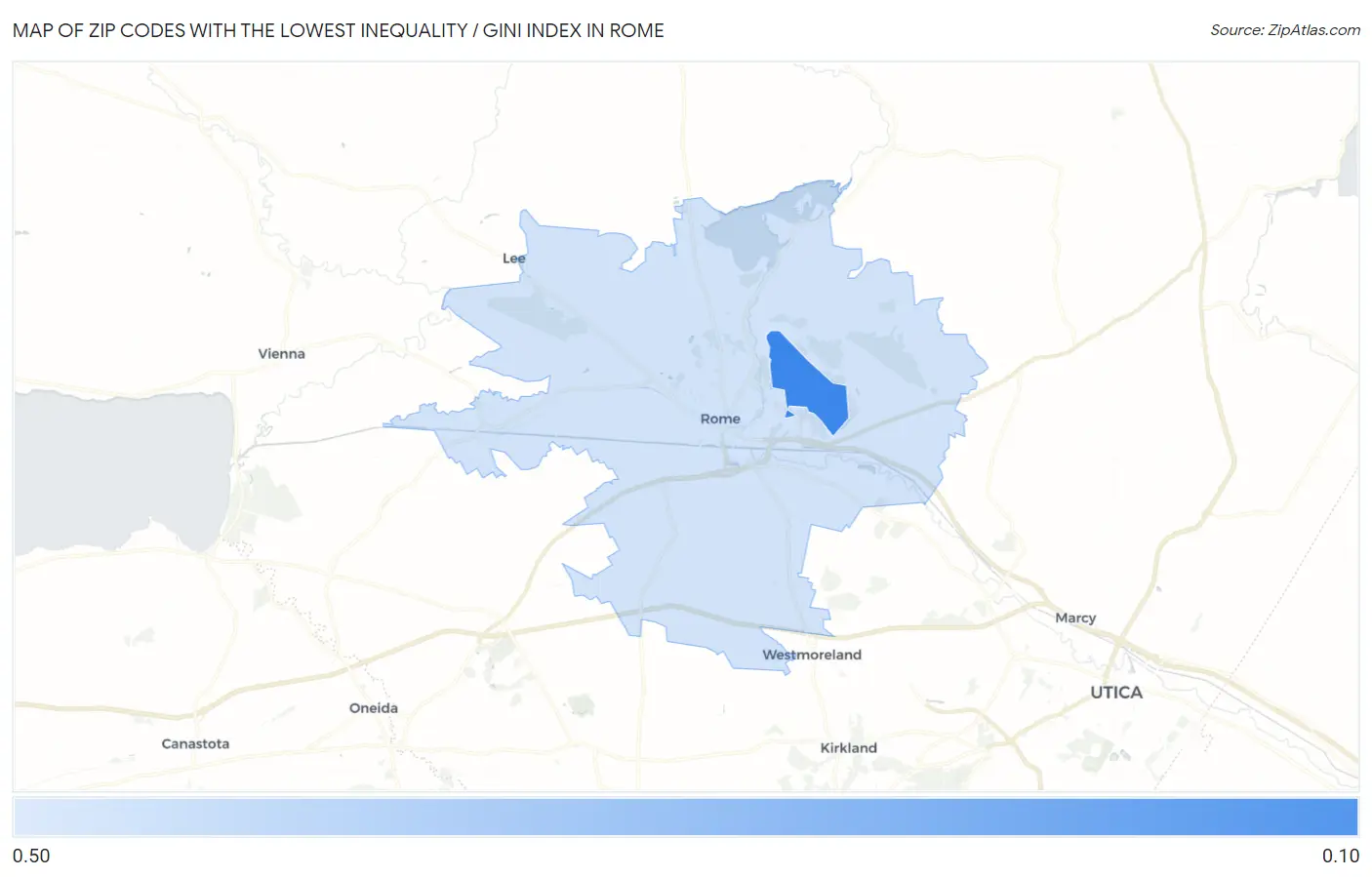Image resolution: width=1372 pixels, height=877 pixels.
Task: Click the Source: ZipAtlas.com text
Action: coord(1285,30)
